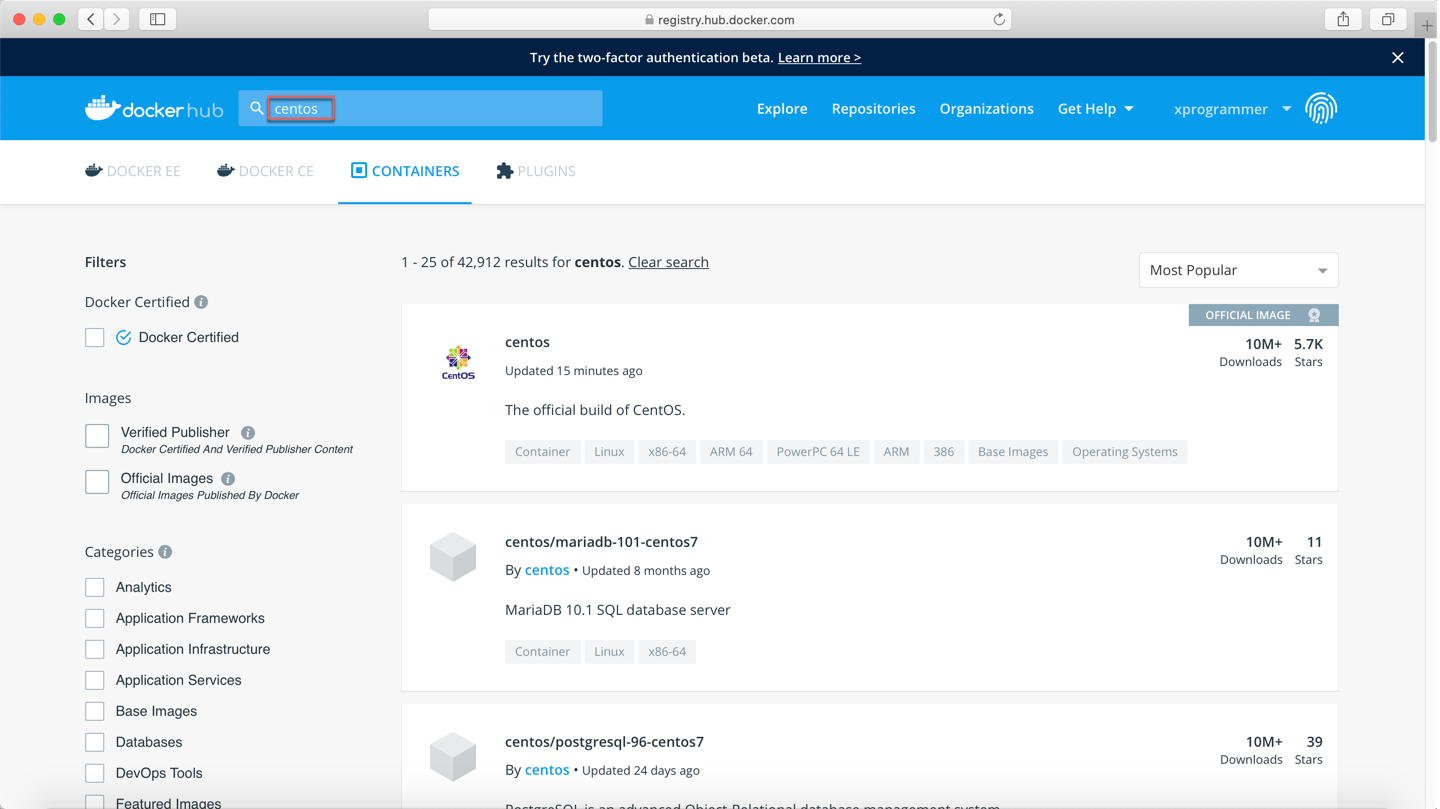Click the Safari share icon
Viewport: 1440px width, 809px height.
[x=1343, y=19]
